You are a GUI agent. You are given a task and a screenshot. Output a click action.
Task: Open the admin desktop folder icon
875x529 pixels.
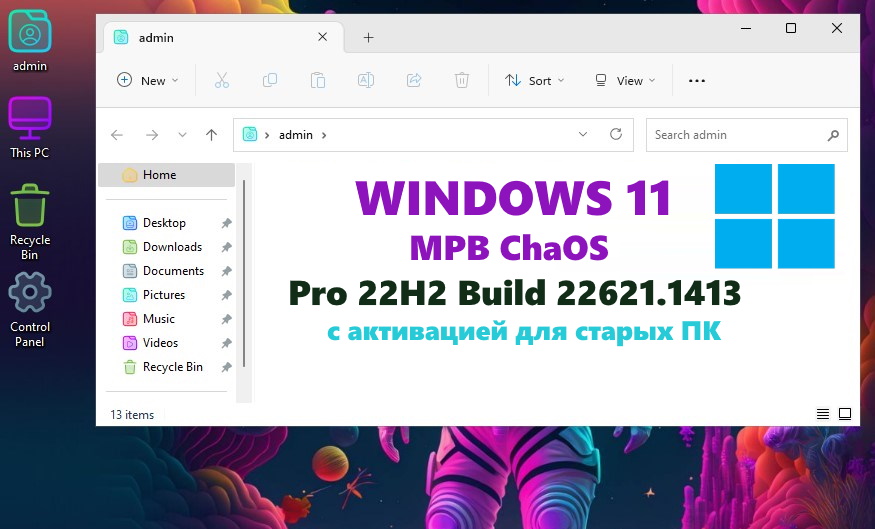tap(30, 41)
